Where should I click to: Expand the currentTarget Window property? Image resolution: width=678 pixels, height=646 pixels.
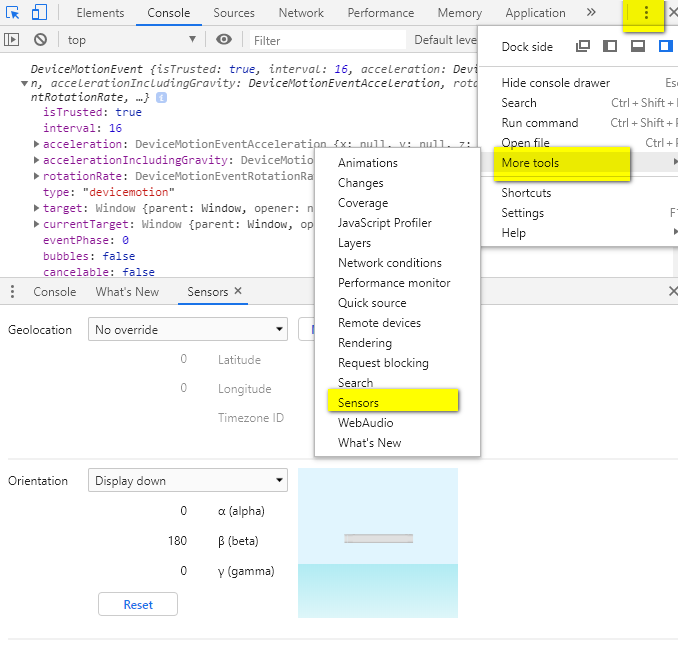36,224
